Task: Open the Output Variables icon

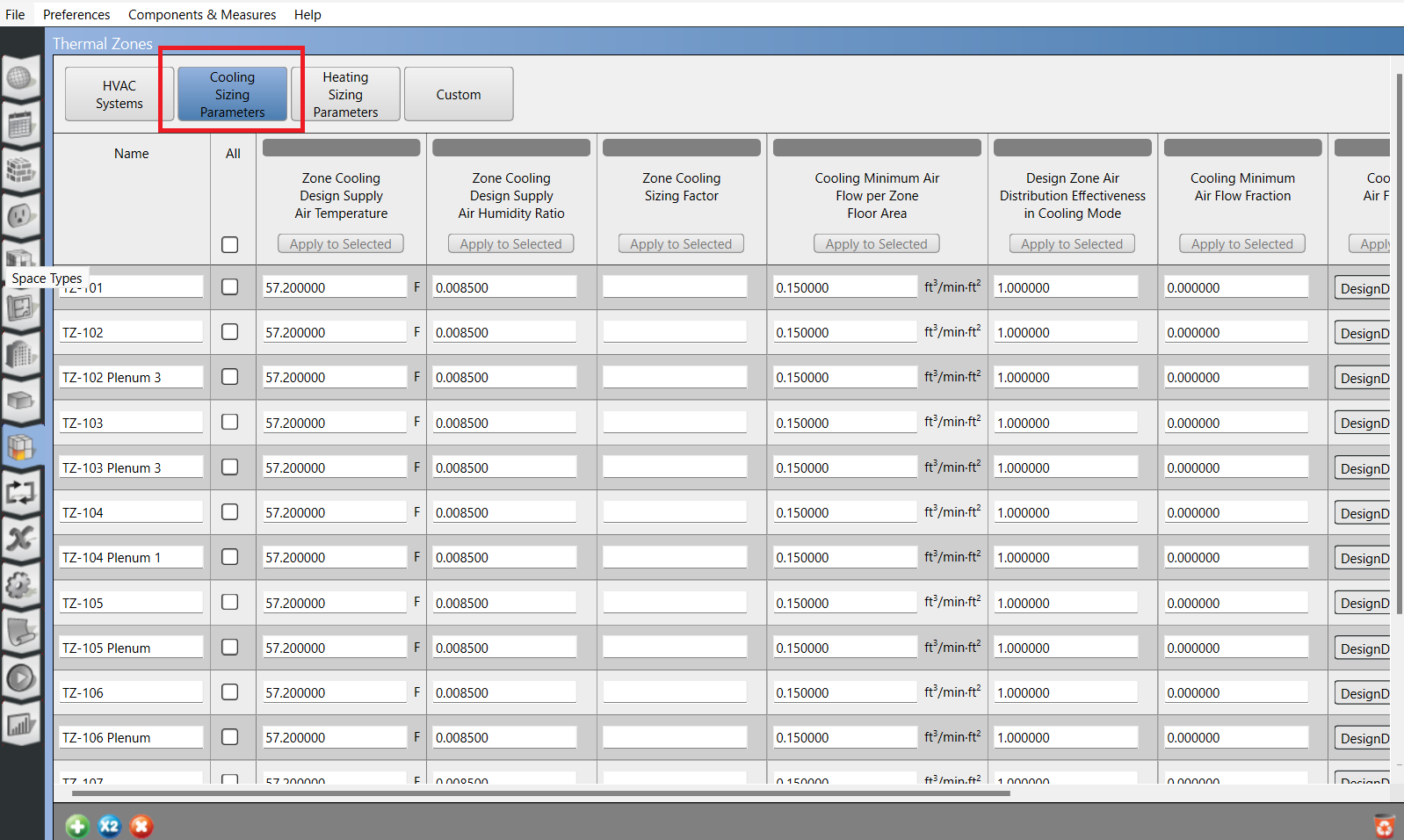Action: click(21, 539)
